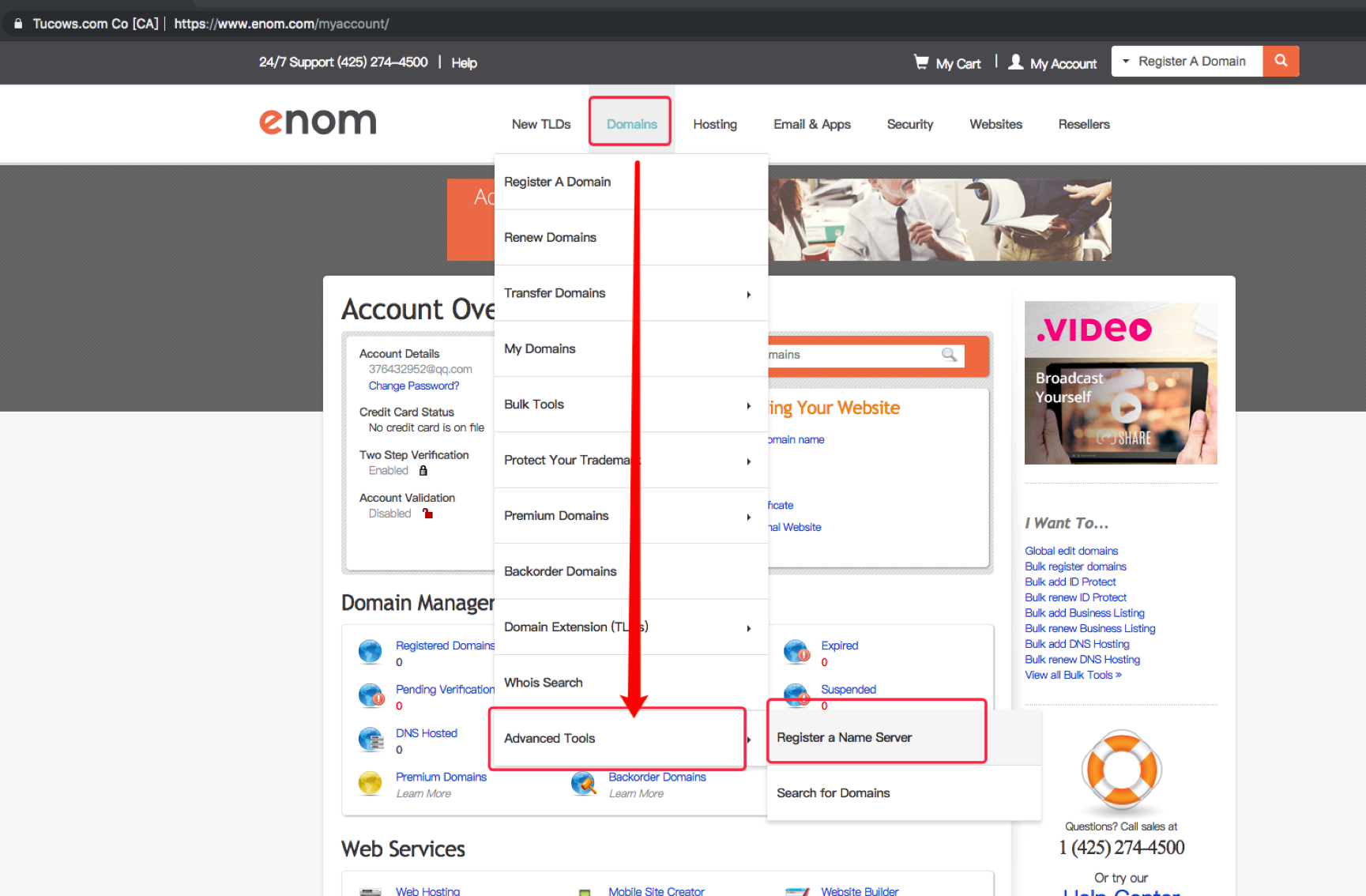The image size is (1366, 896).
Task: Open the My Cart shopping cart icon
Action: tap(921, 62)
